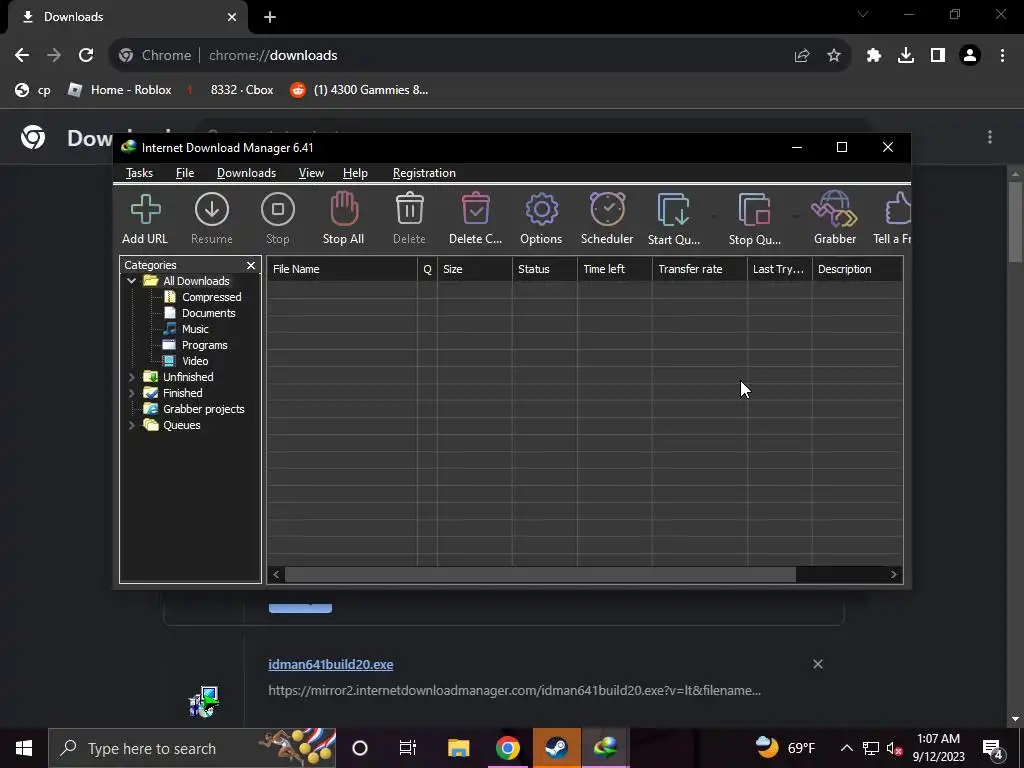
Task: Click the horizontal scrollbar right arrow
Action: [x=894, y=575]
